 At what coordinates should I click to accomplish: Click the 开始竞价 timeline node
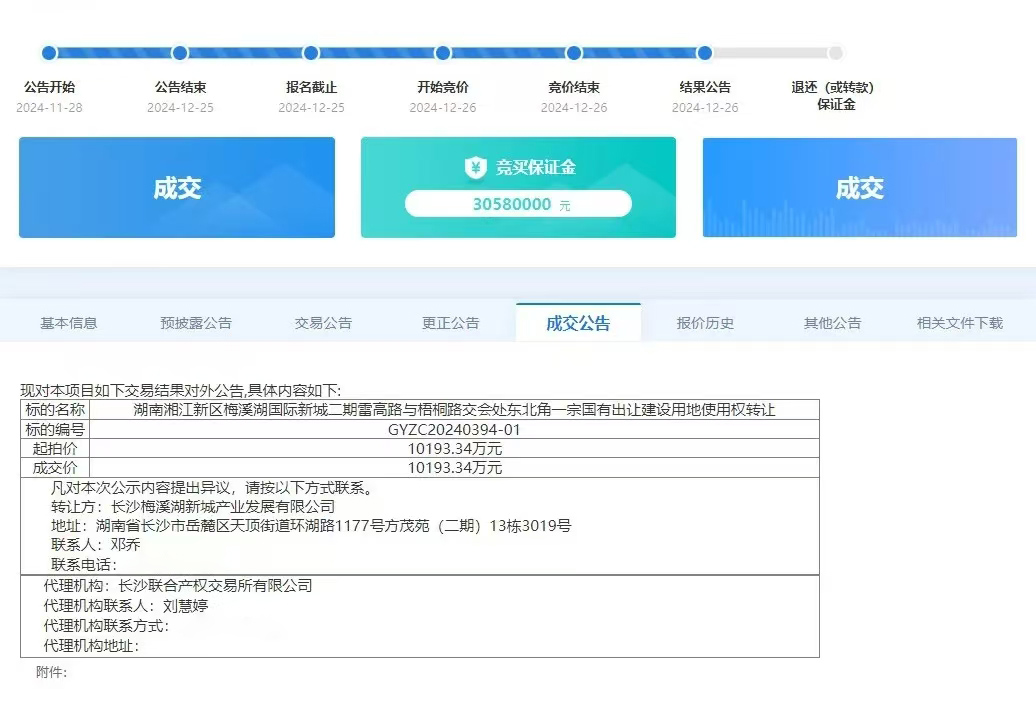click(x=443, y=53)
